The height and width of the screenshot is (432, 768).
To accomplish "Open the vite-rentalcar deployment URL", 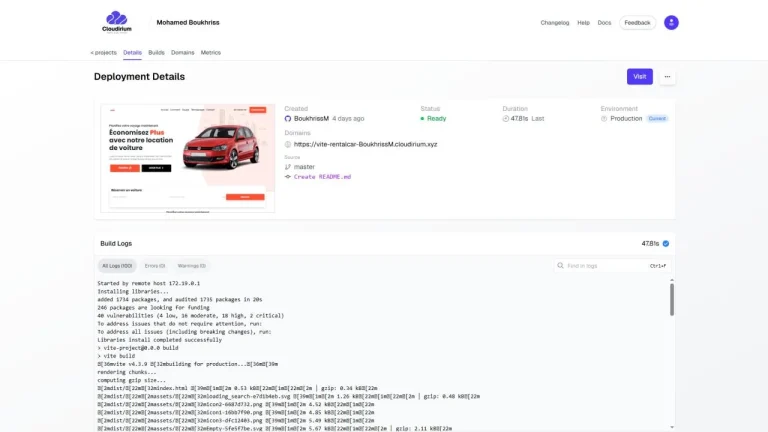I will pyautogui.click(x=365, y=144).
